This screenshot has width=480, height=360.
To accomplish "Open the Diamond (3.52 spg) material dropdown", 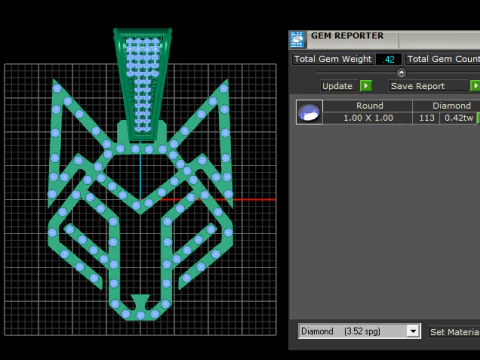I will 413,331.
